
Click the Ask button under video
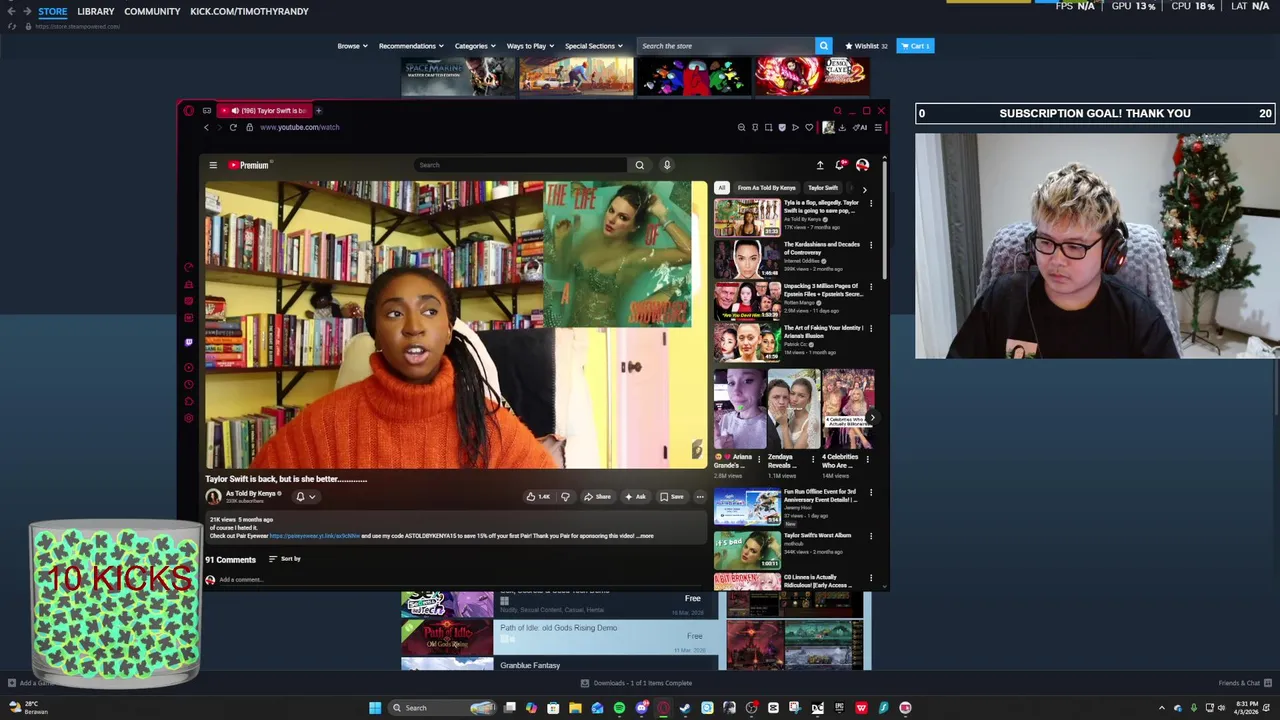coord(635,496)
